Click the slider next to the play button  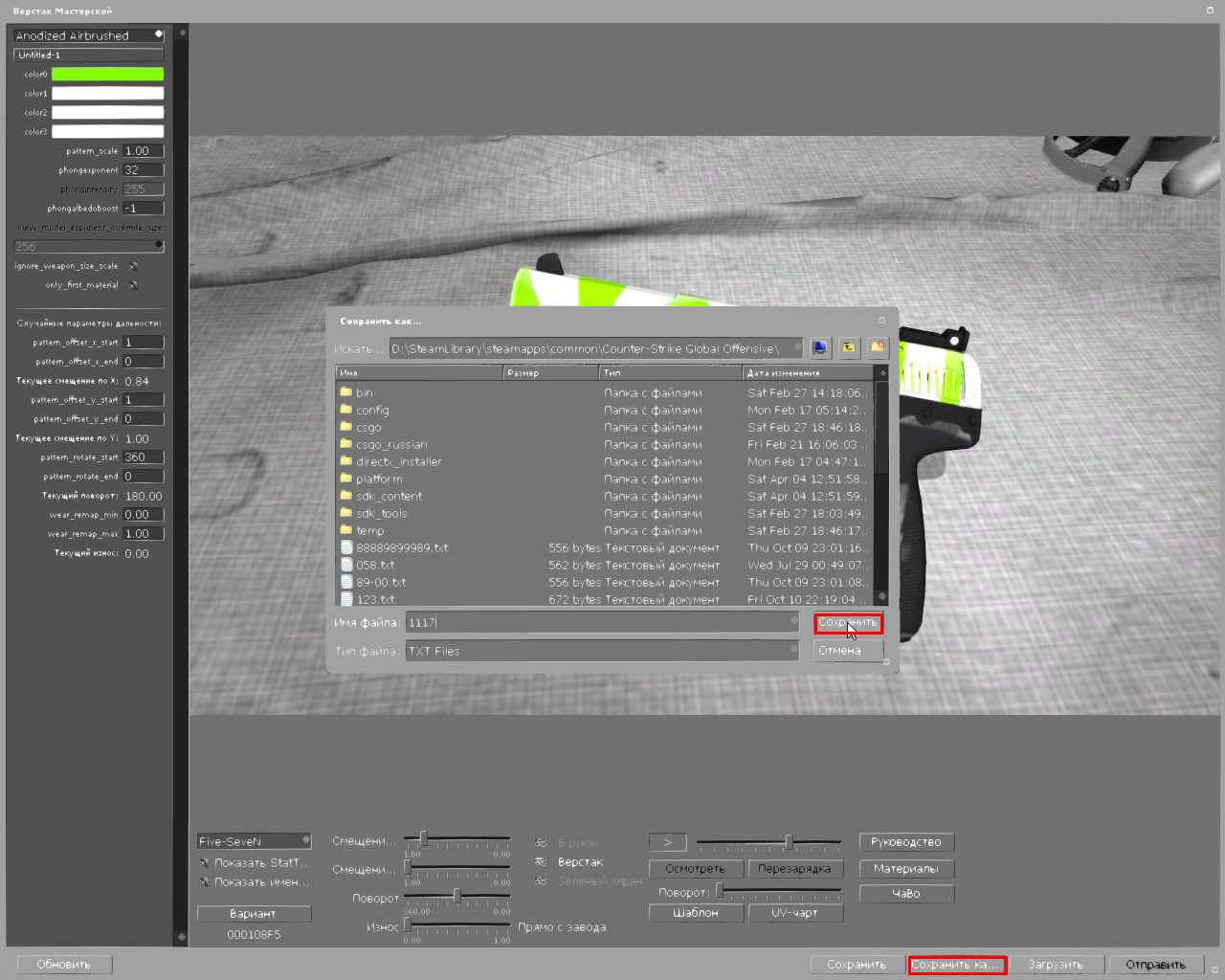click(x=768, y=842)
